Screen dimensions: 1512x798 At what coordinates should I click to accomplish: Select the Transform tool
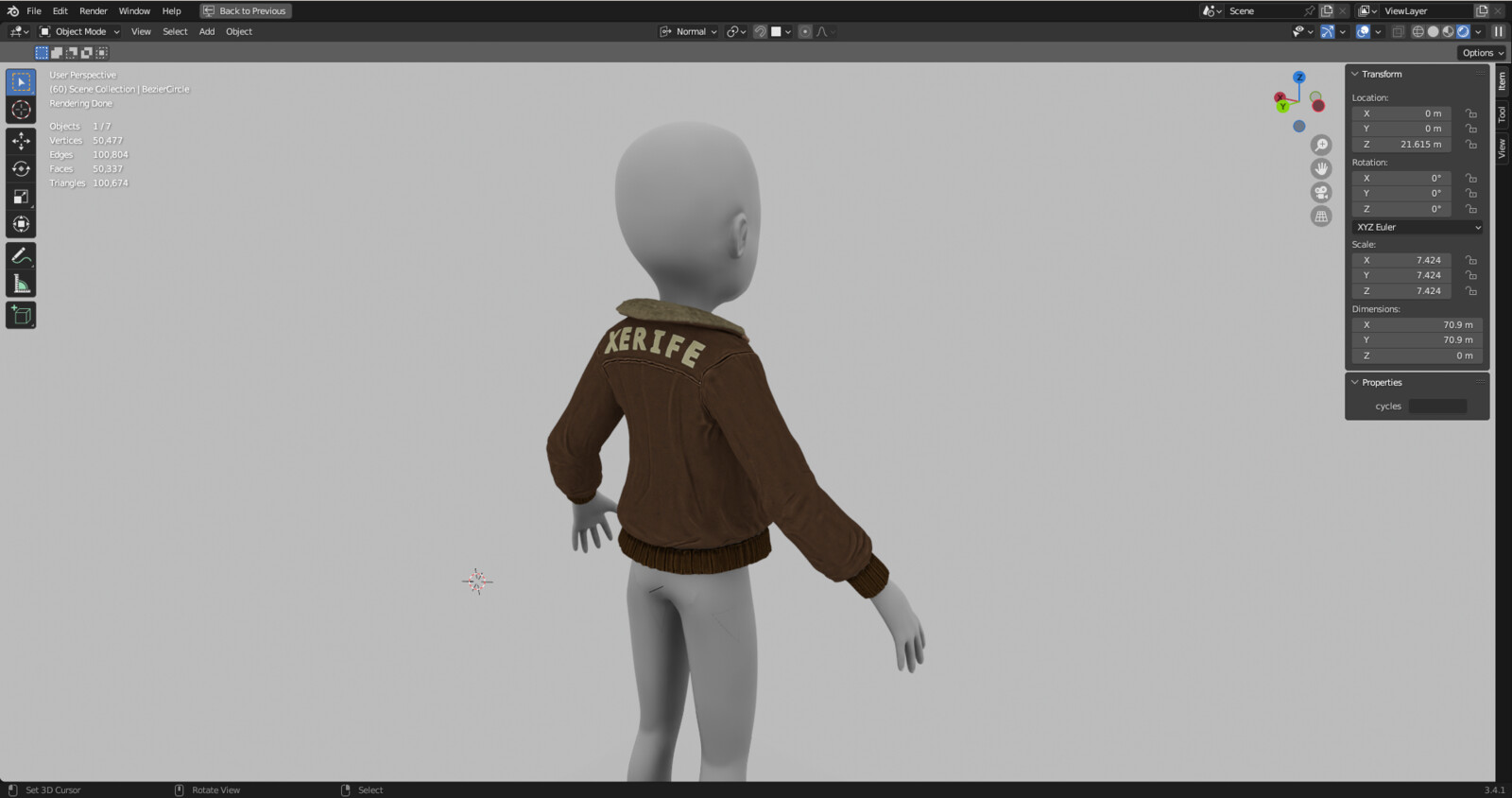pos(21,224)
